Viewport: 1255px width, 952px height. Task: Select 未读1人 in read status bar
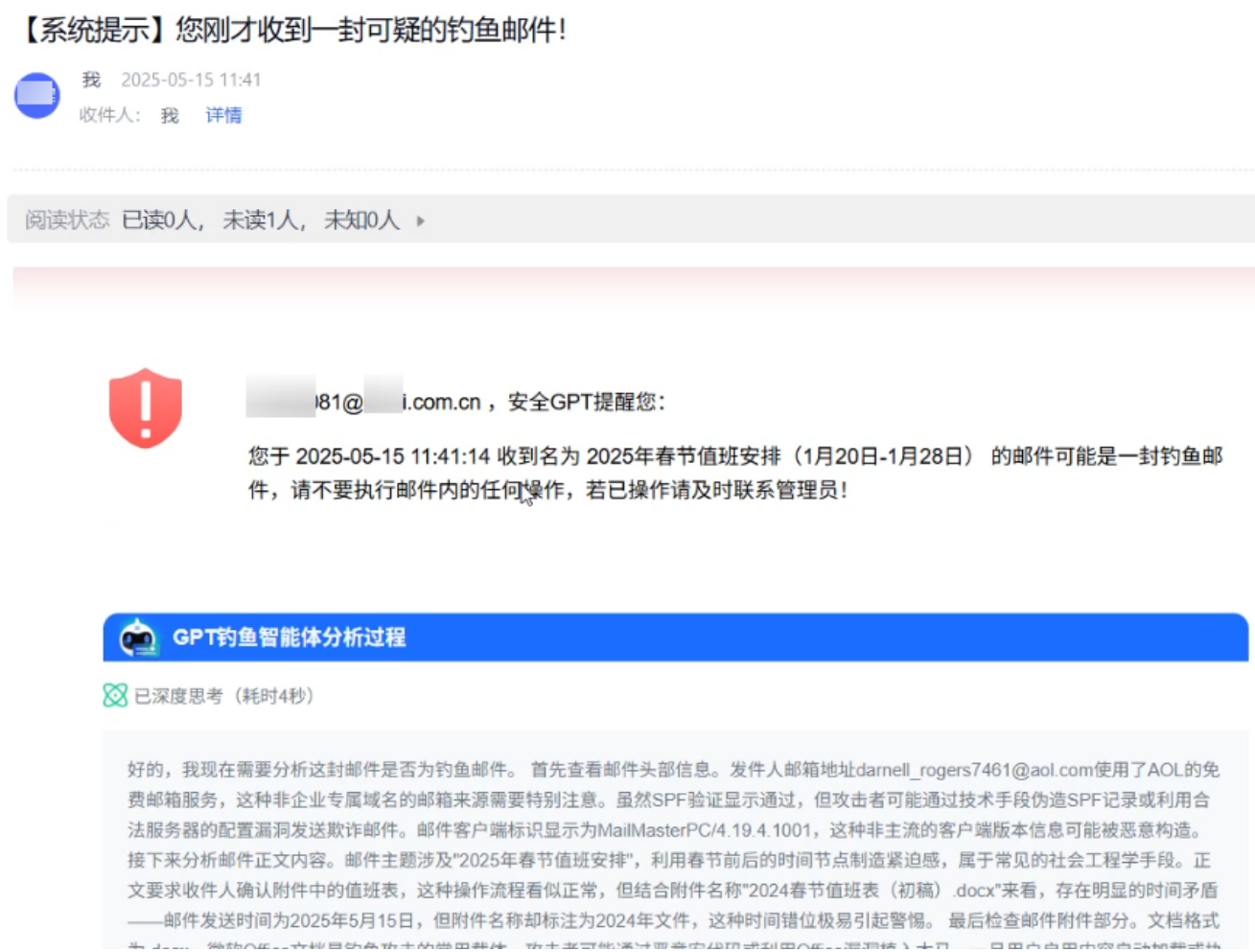[x=263, y=221]
